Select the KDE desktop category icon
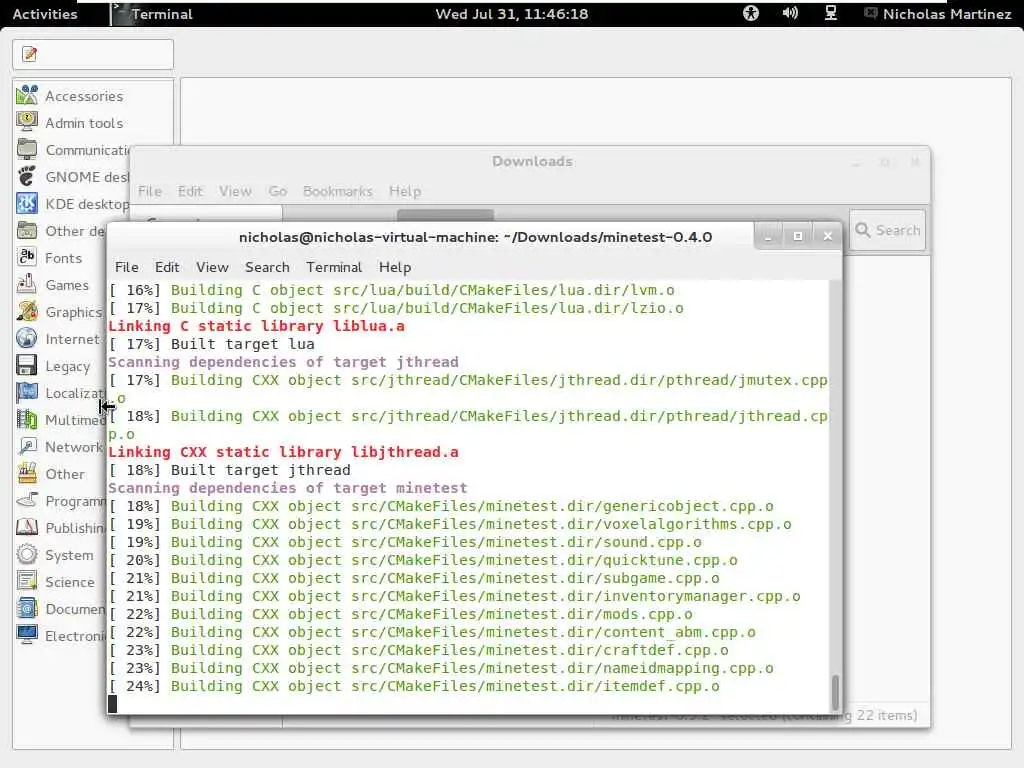Image resolution: width=1024 pixels, height=768 pixels. 27,204
